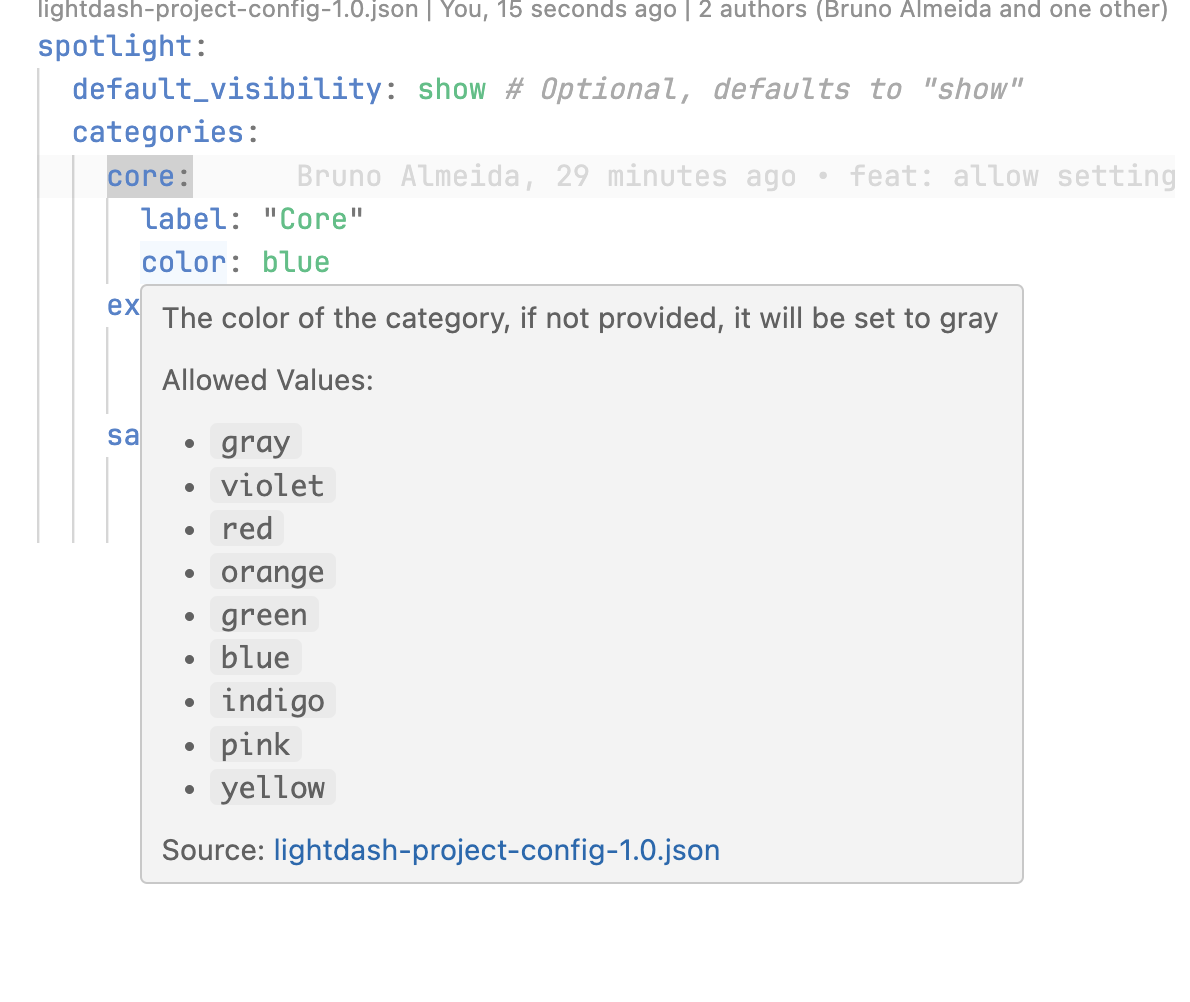1190x1002 pixels.
Task: Click red in the allowed values list
Action: coord(247,528)
